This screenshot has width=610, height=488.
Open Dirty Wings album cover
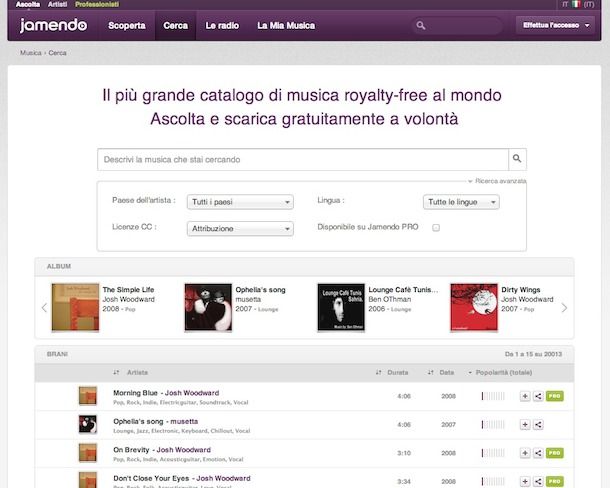(474, 307)
